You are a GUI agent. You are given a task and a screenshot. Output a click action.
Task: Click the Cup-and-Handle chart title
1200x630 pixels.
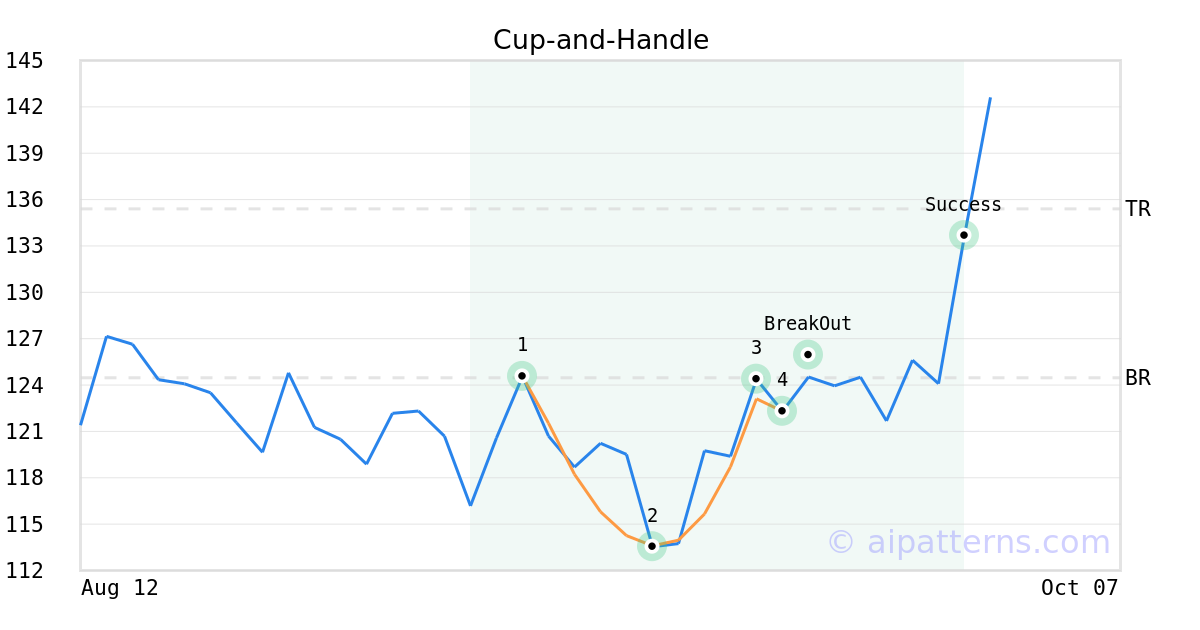click(x=601, y=40)
